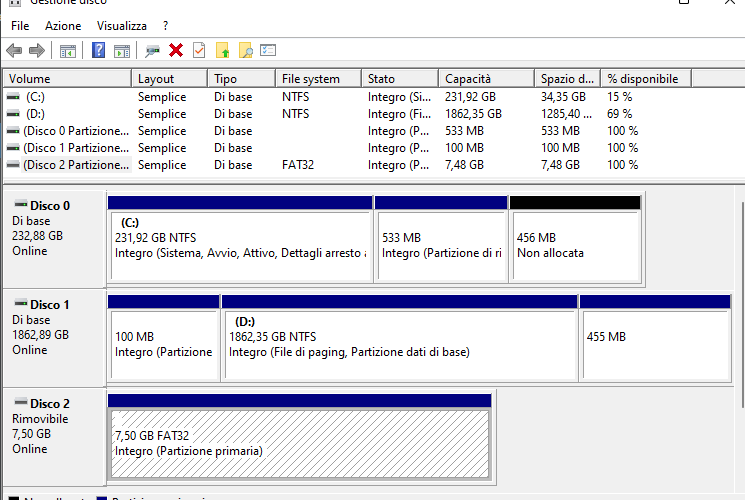
Task: Toggle the show/hide action pane icon
Action: pyautogui.click(x=122, y=51)
